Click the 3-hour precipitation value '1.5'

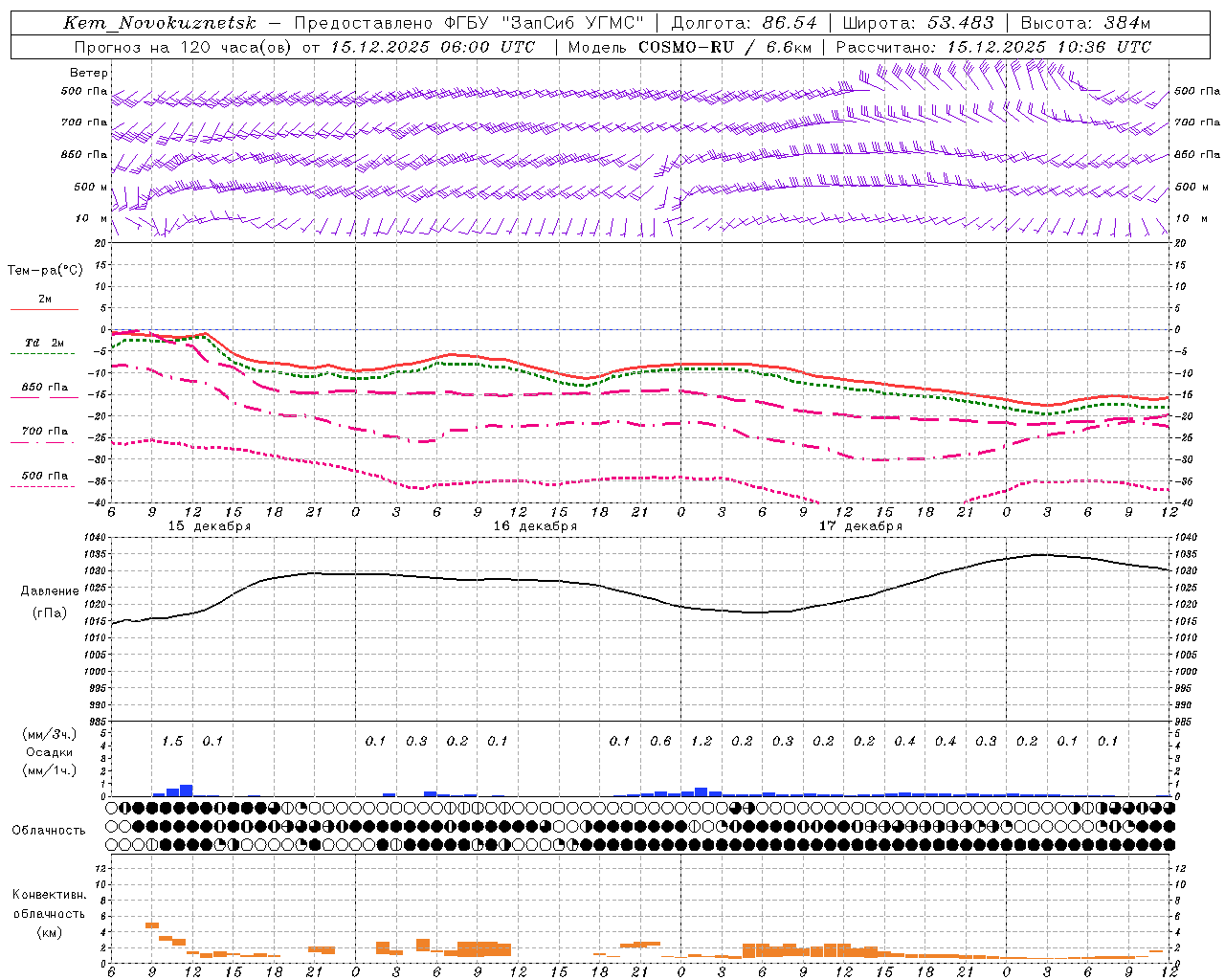coord(172,742)
